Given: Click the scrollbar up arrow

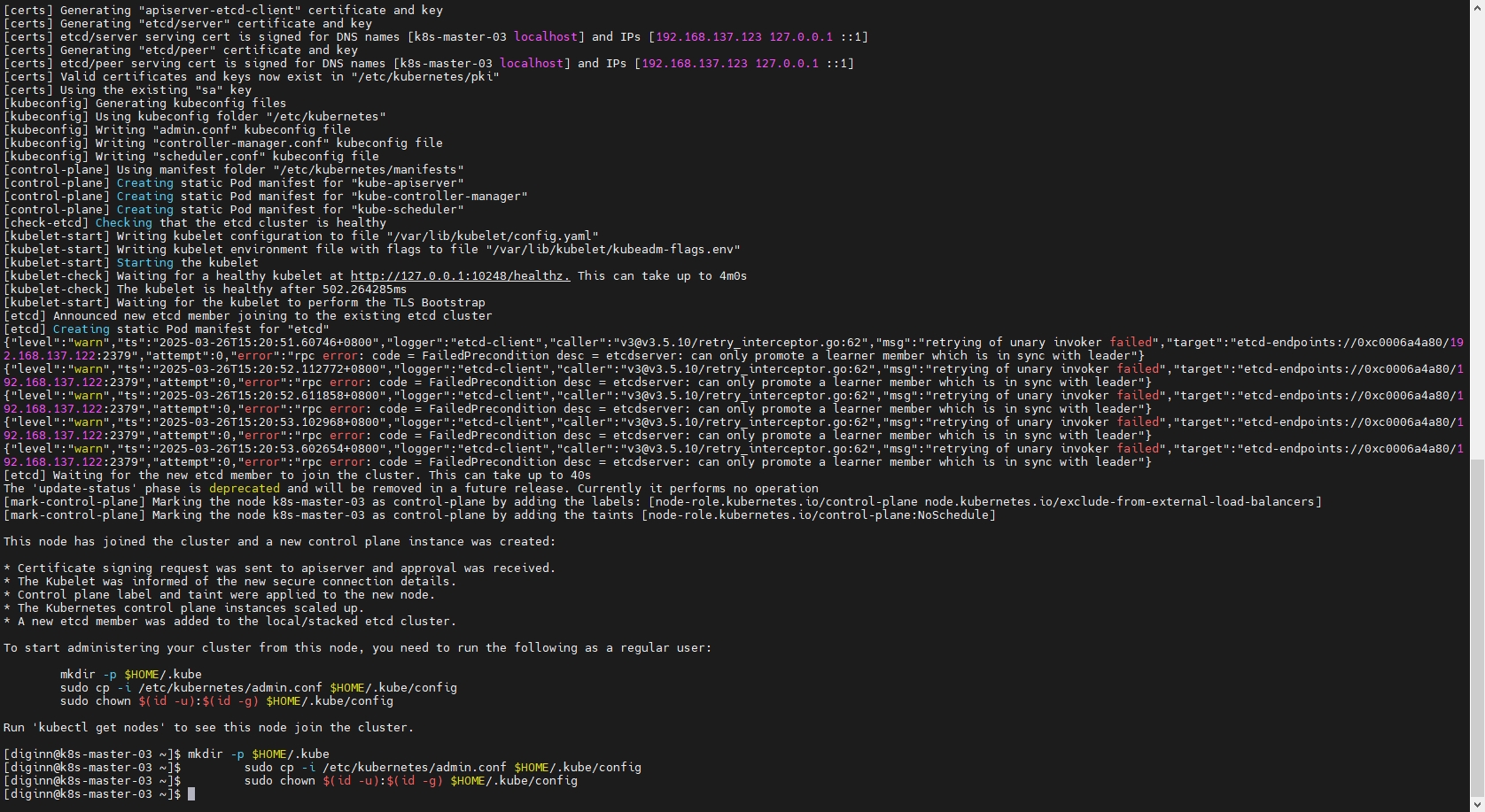Looking at the screenshot, I should pyautogui.click(x=1477, y=7).
